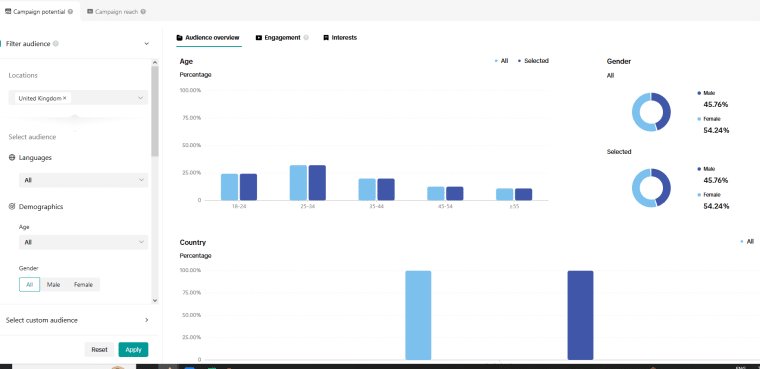Click the Locations label
Image resolution: width=760 pixels, height=369 pixels.
coord(23,76)
